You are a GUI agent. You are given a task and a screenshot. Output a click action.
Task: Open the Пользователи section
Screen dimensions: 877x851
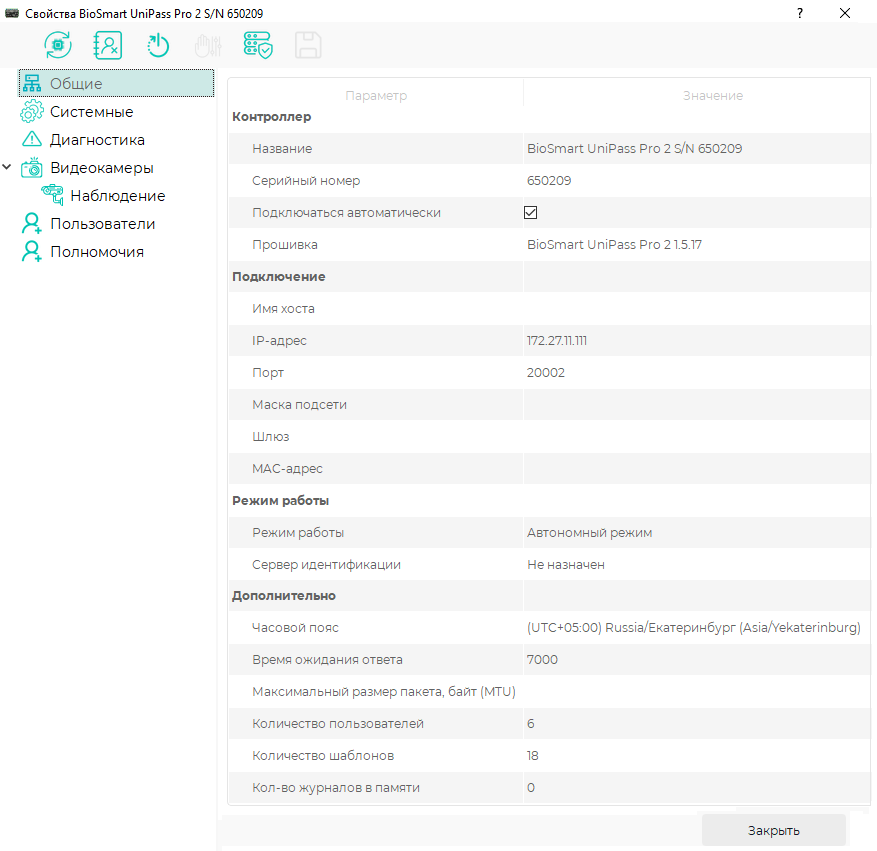pos(103,224)
